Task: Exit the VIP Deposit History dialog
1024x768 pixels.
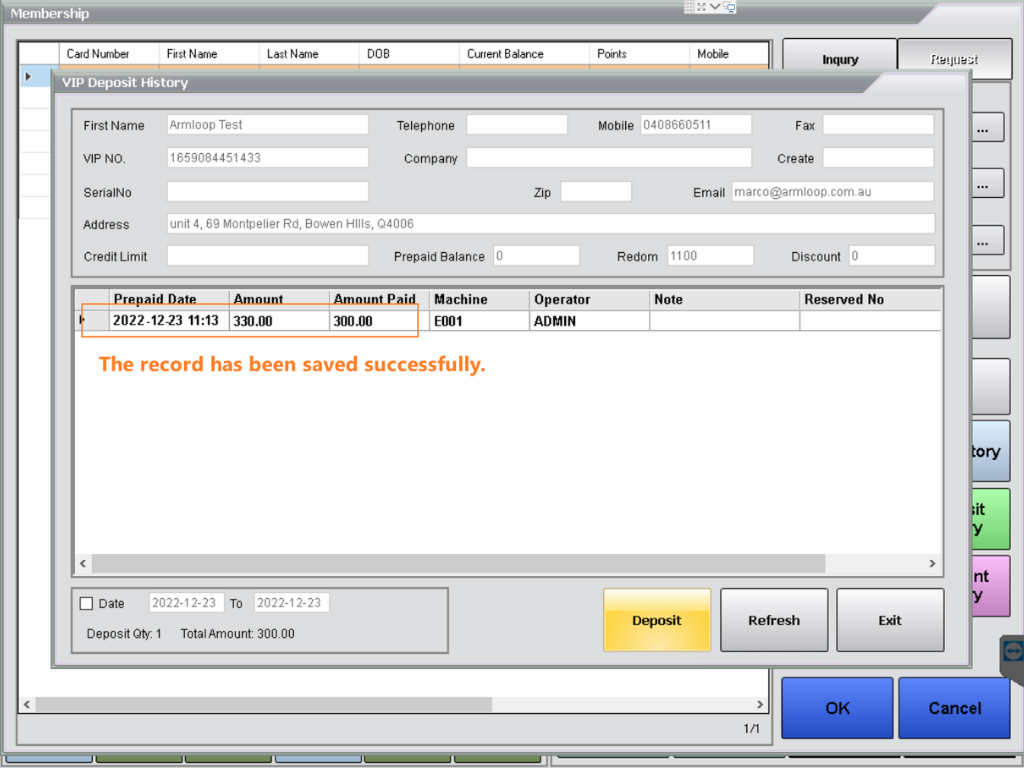Action: (889, 620)
